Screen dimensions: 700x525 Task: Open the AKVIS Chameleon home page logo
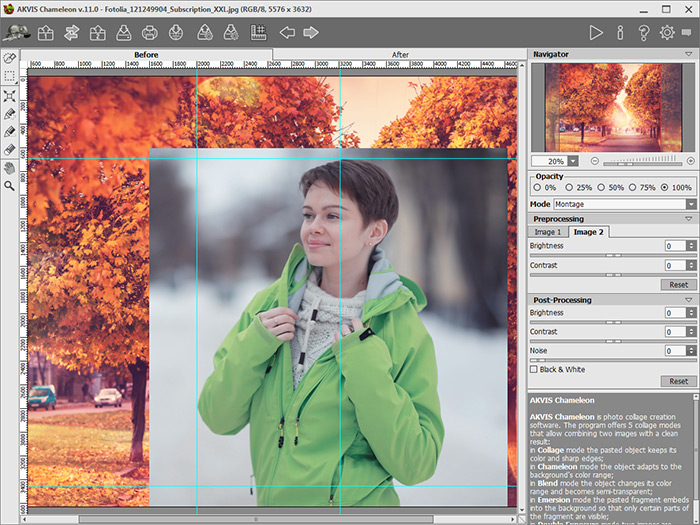click(x=16, y=32)
